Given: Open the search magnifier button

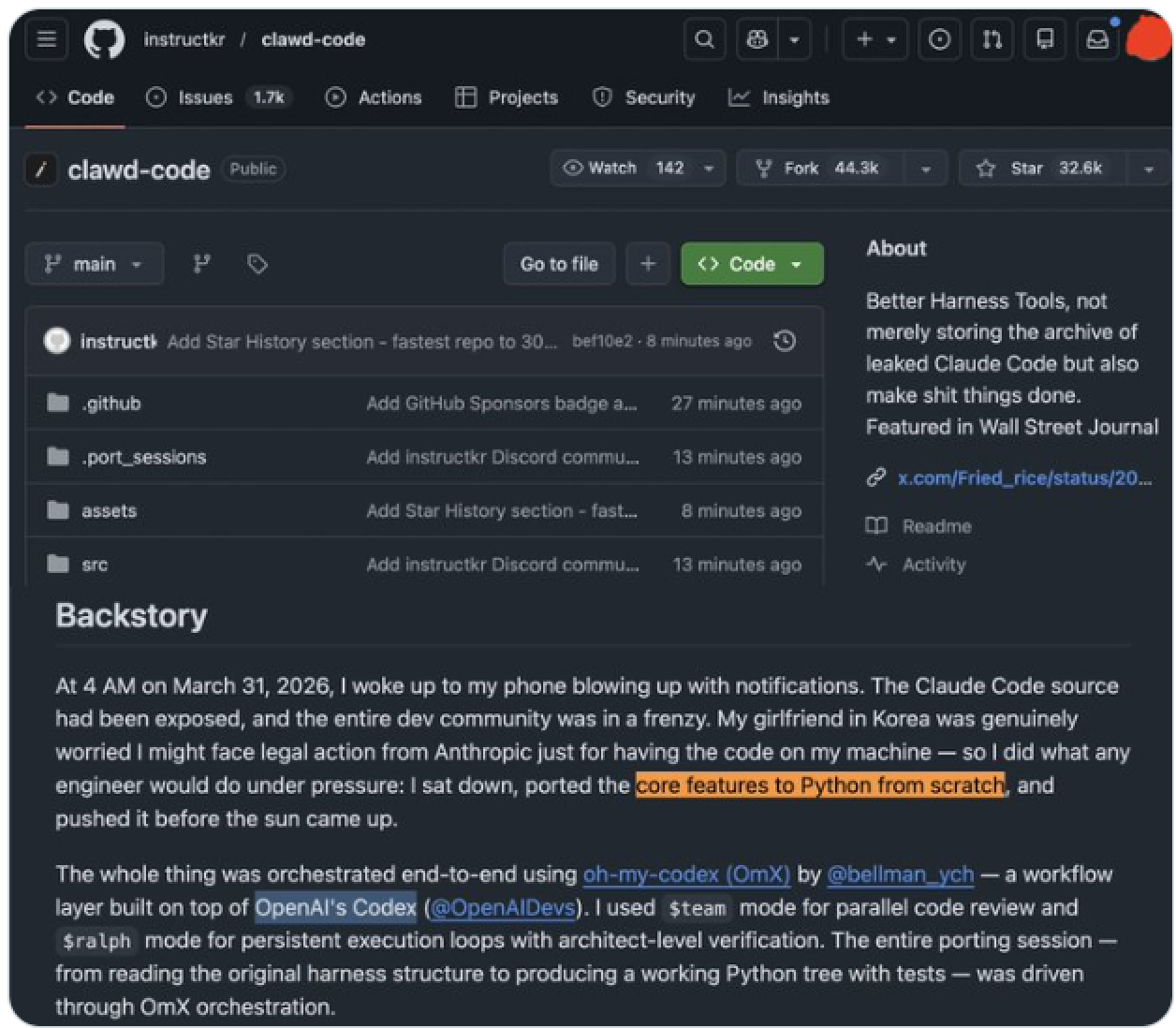Looking at the screenshot, I should (704, 39).
